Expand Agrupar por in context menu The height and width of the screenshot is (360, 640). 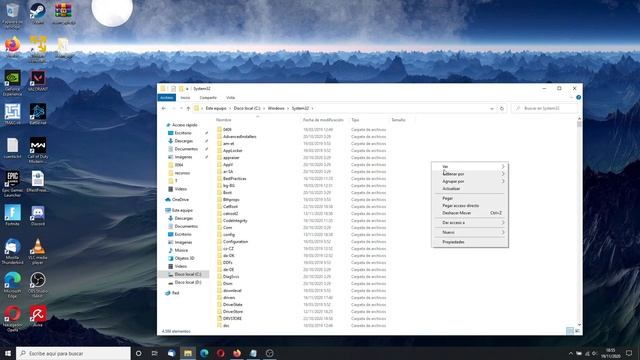pos(470,181)
